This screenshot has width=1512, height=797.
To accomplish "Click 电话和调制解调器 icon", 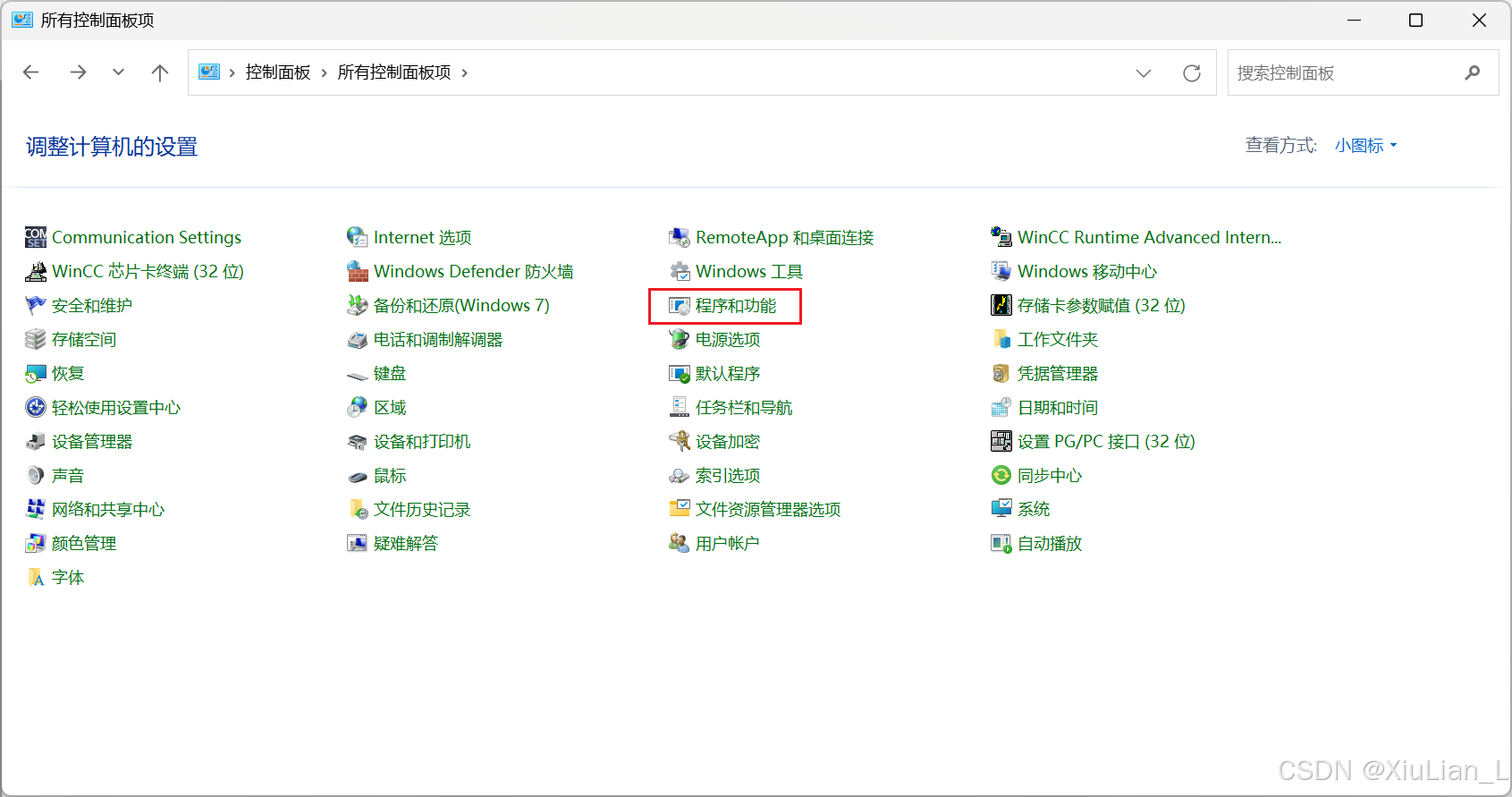I will [x=358, y=339].
